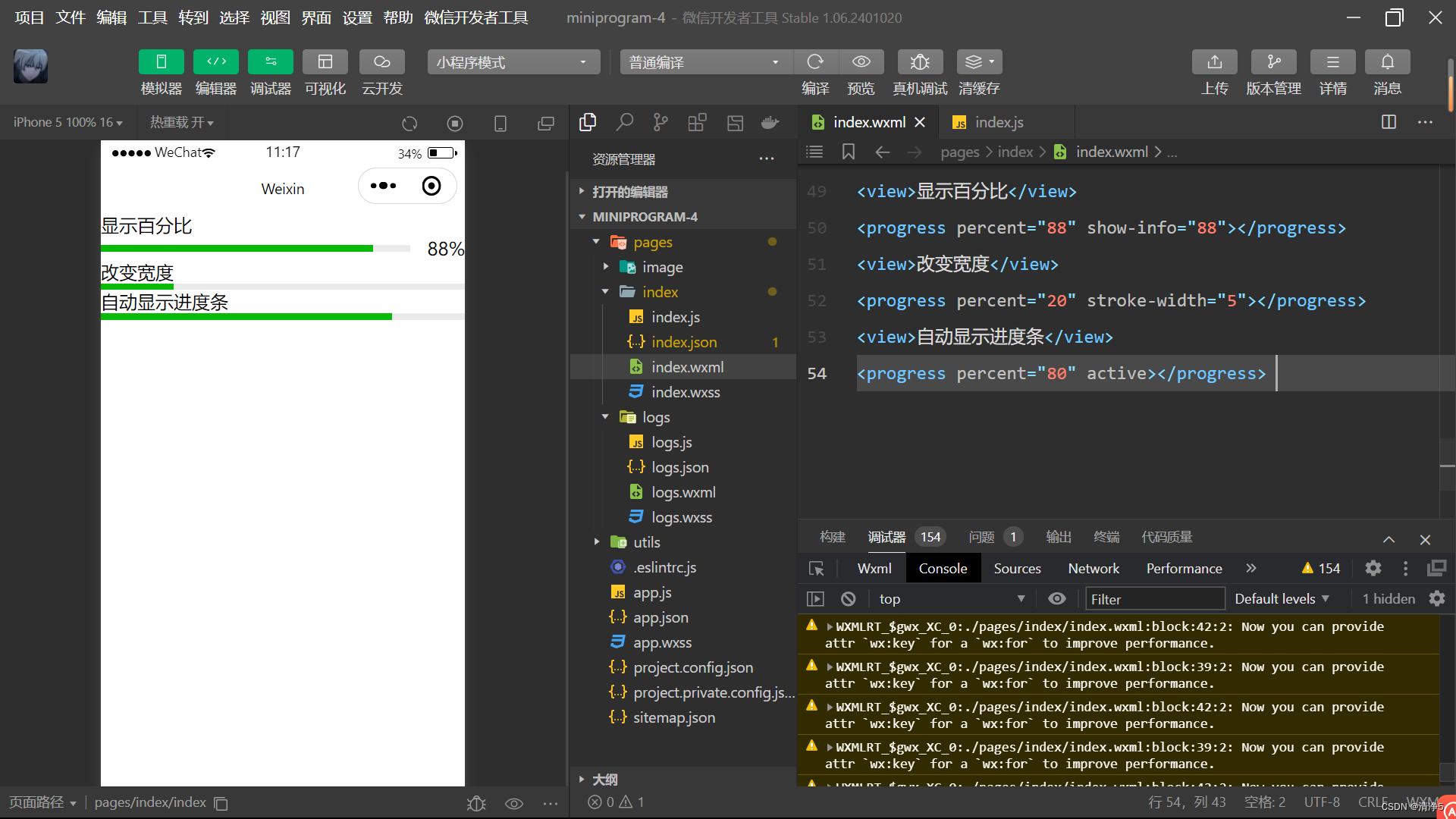Screen dimensions: 1456x819
Task: Open Default levels dropdown
Action: (1282, 599)
